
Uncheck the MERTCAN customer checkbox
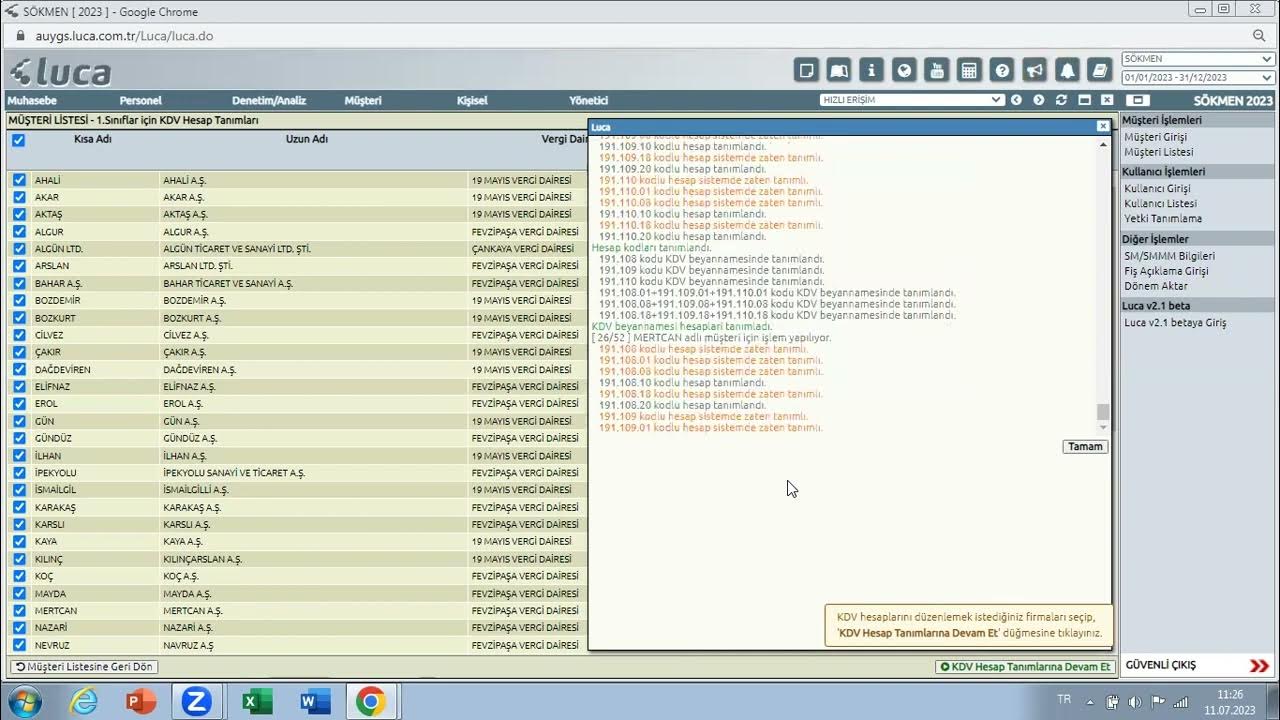coord(19,610)
